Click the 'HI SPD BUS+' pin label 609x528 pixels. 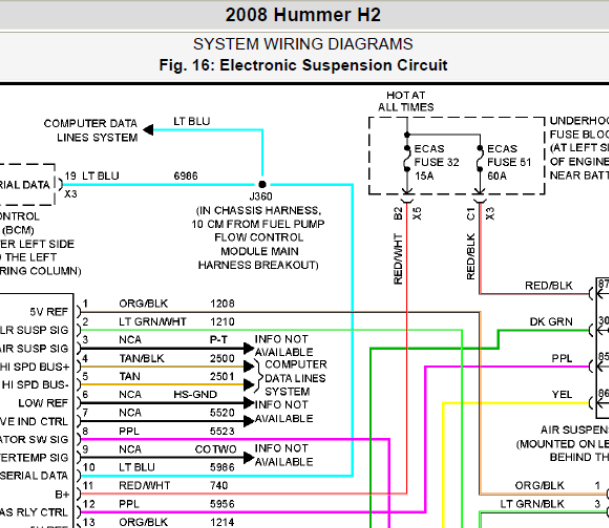click(x=35, y=367)
